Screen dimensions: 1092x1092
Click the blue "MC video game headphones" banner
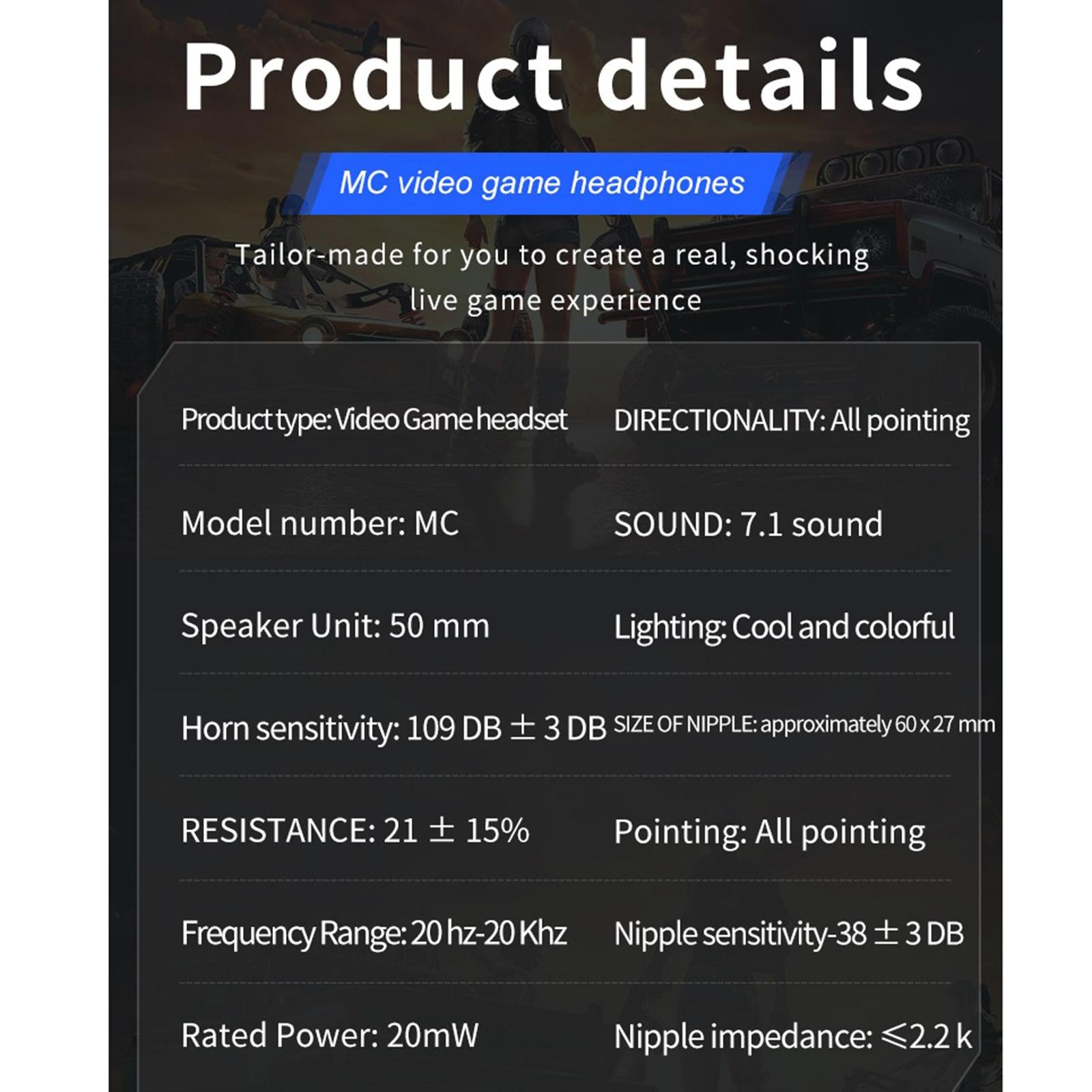click(541, 183)
